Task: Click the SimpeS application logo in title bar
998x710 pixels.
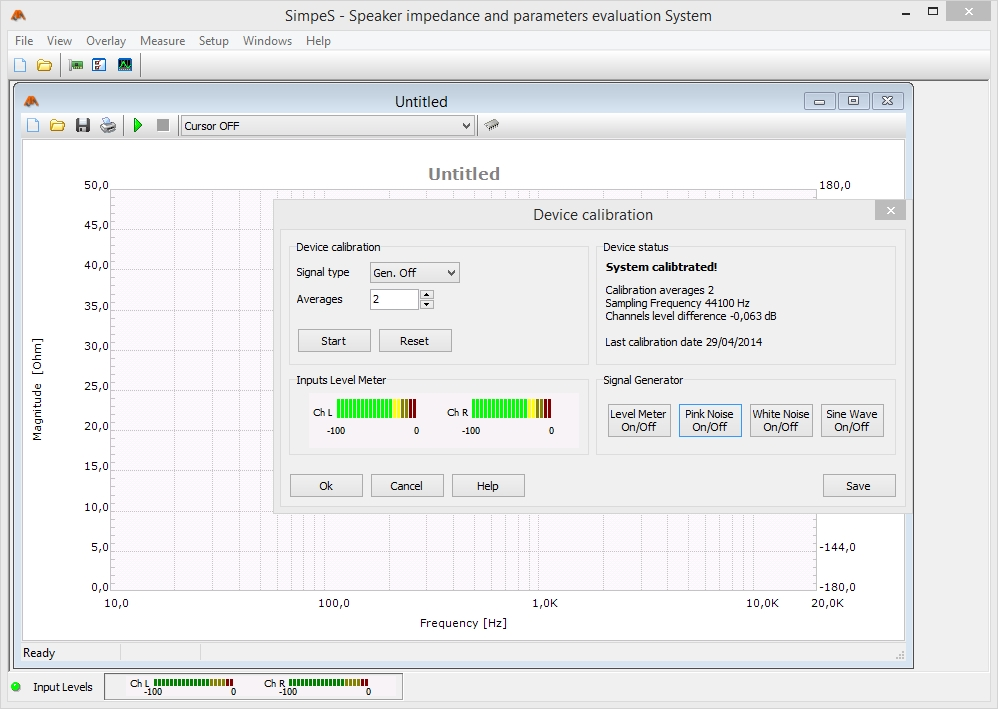Action: [18, 15]
